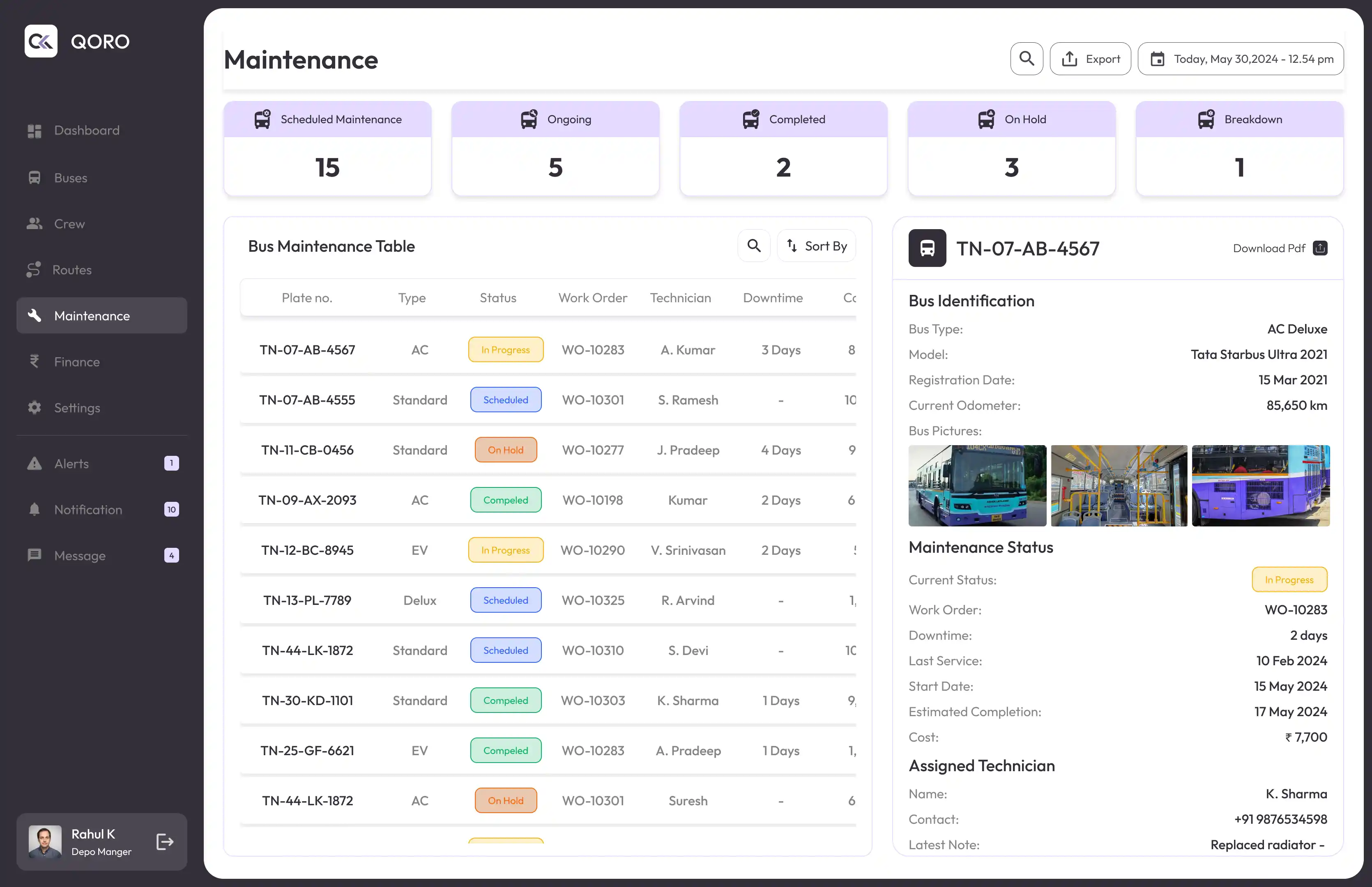Sort by the Downtime column header

[x=772, y=298]
